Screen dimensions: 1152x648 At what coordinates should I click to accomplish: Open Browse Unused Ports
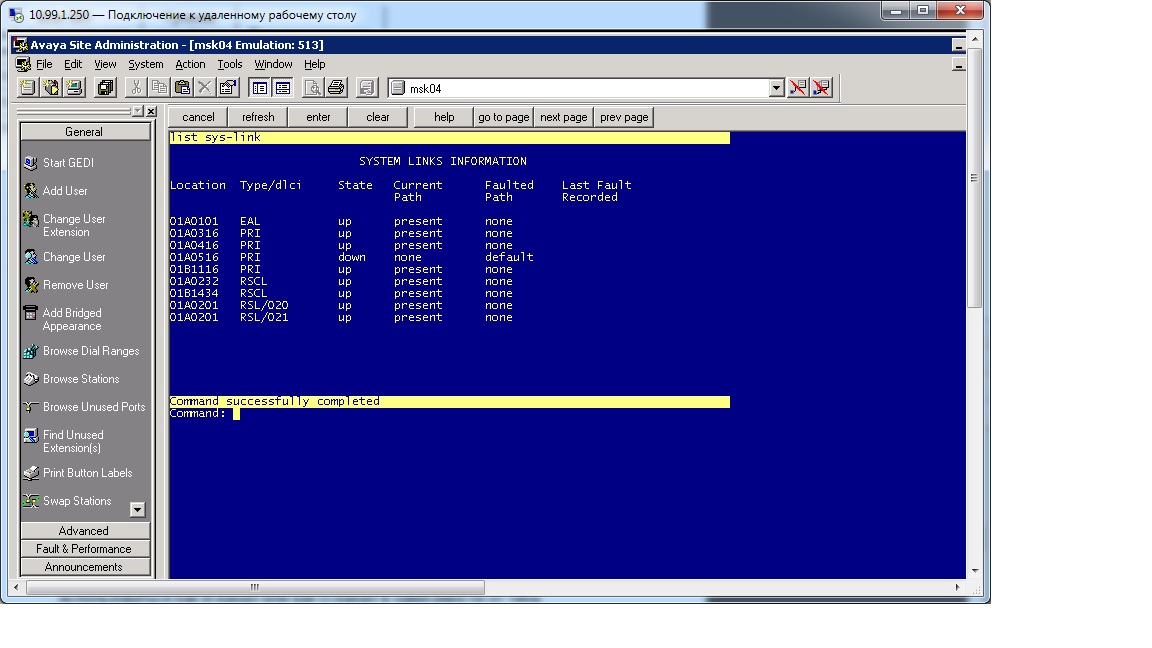84,407
